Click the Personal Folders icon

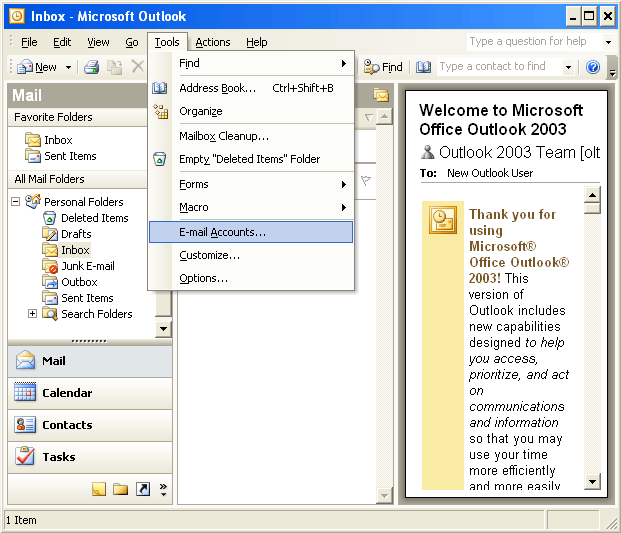point(33,201)
